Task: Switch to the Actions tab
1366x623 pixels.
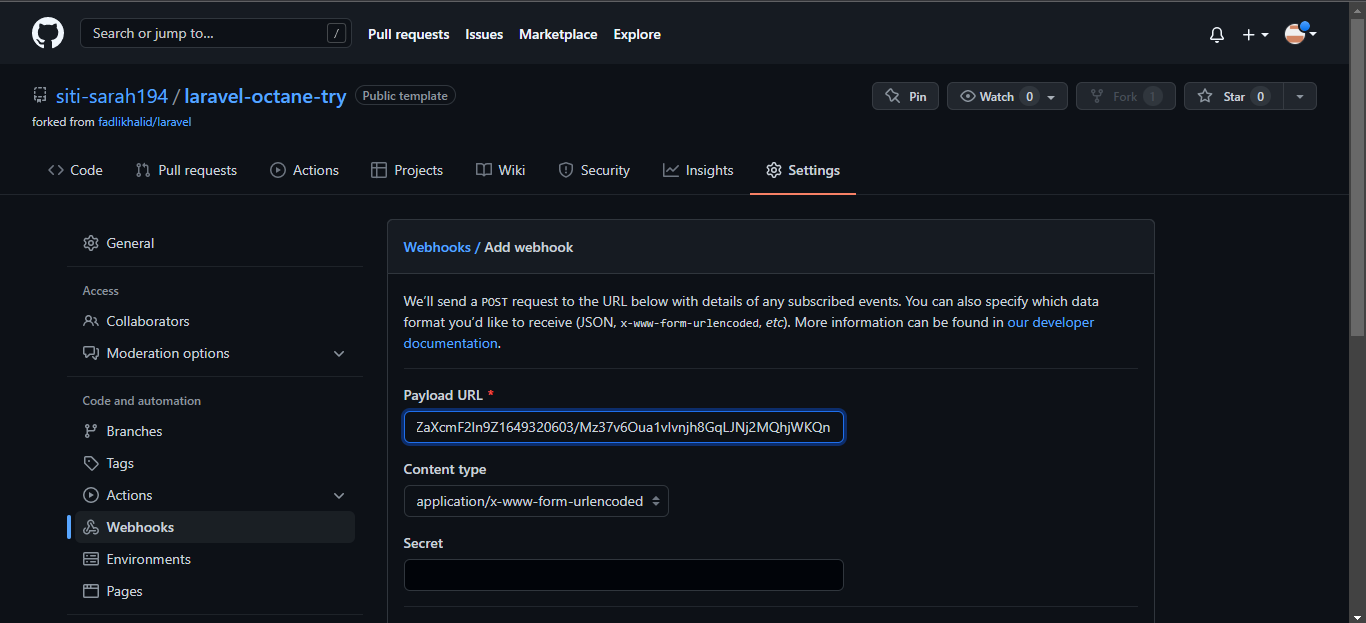Action: 304,170
